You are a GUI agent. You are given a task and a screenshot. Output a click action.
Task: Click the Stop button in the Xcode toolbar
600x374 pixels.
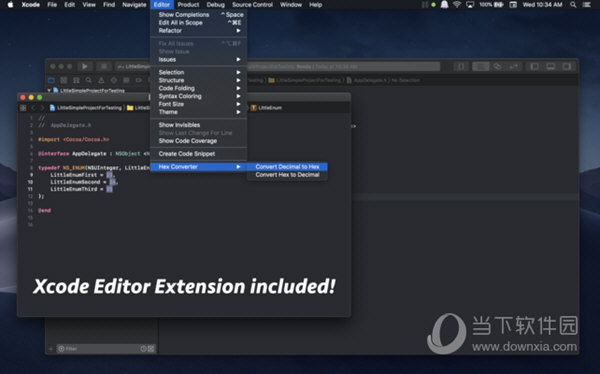point(103,67)
